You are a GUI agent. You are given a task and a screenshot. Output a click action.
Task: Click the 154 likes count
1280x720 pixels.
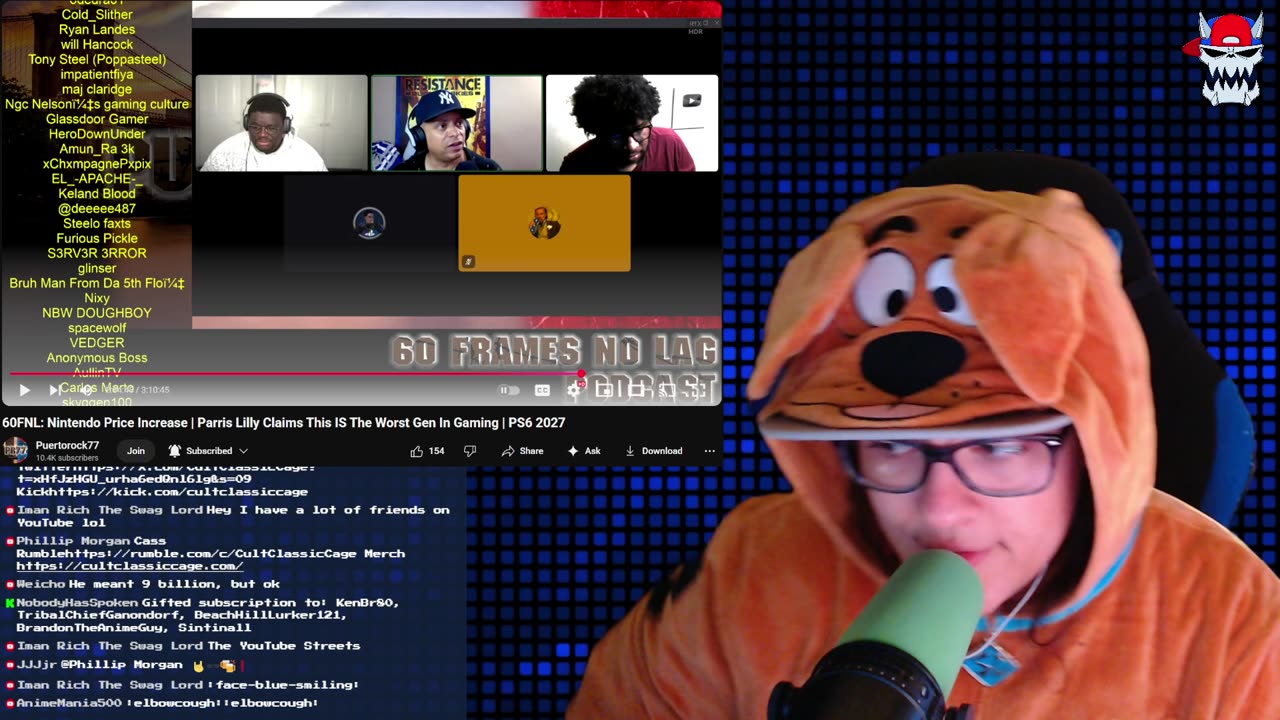436,451
